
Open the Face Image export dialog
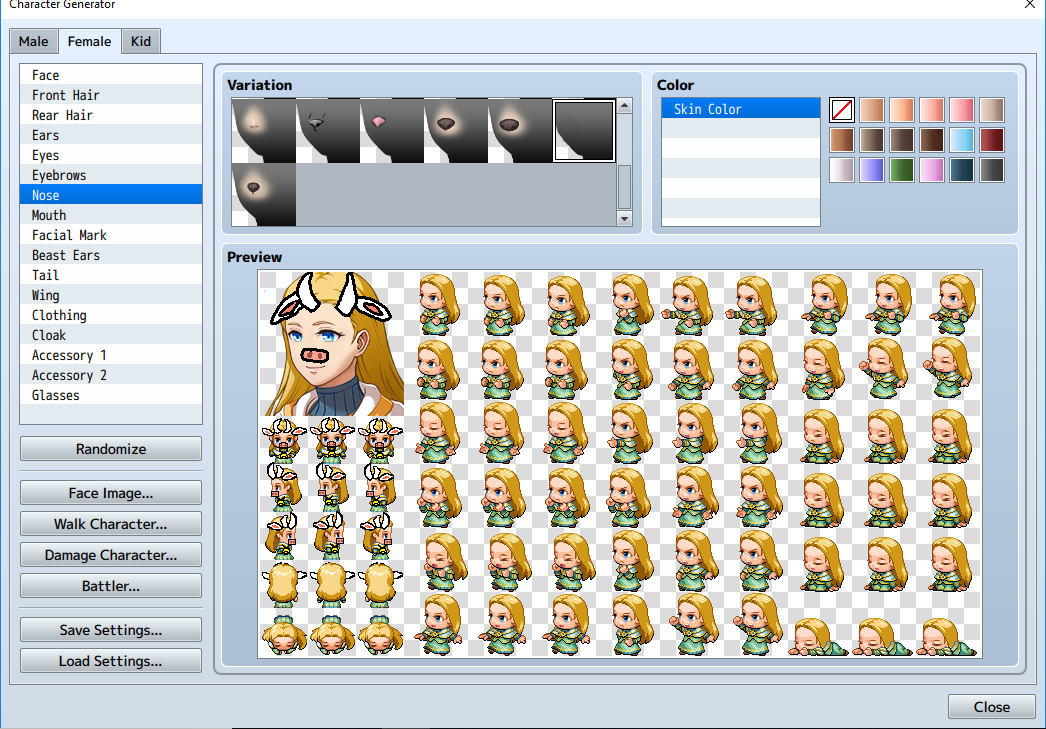tap(111, 493)
